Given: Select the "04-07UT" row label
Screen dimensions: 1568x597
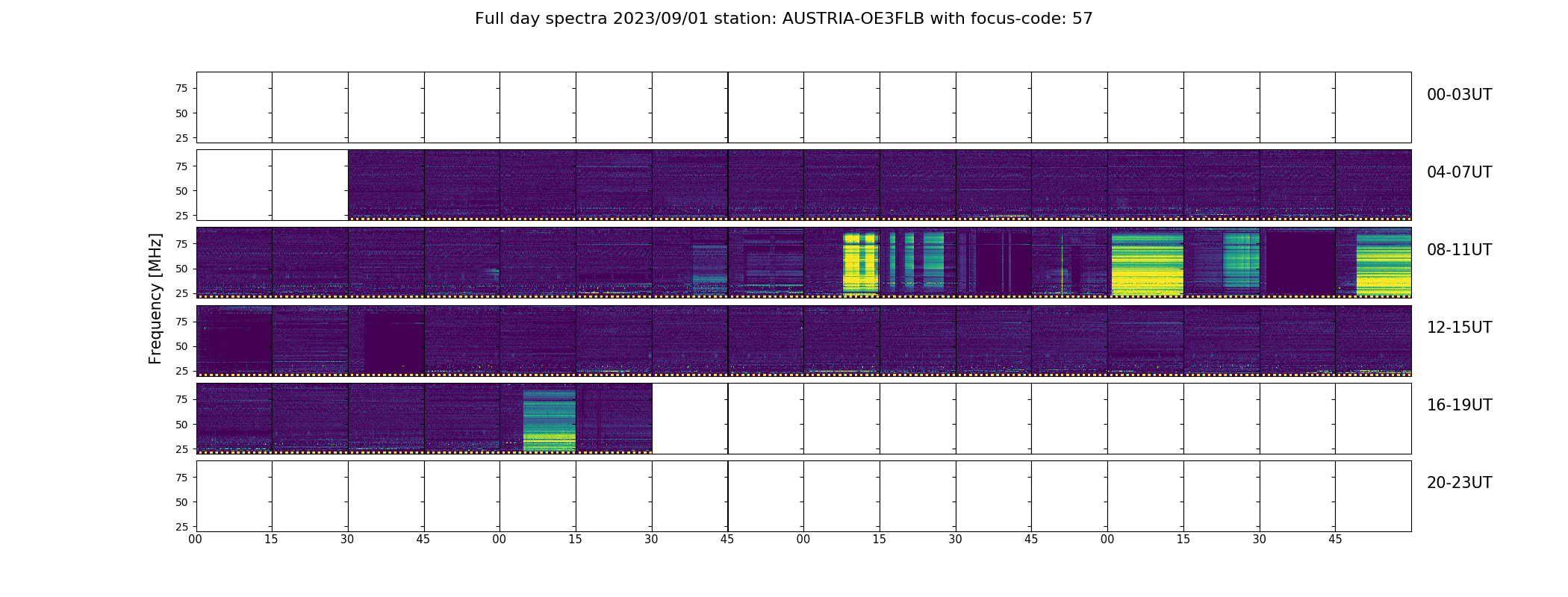Looking at the screenshot, I should 1459,172.
